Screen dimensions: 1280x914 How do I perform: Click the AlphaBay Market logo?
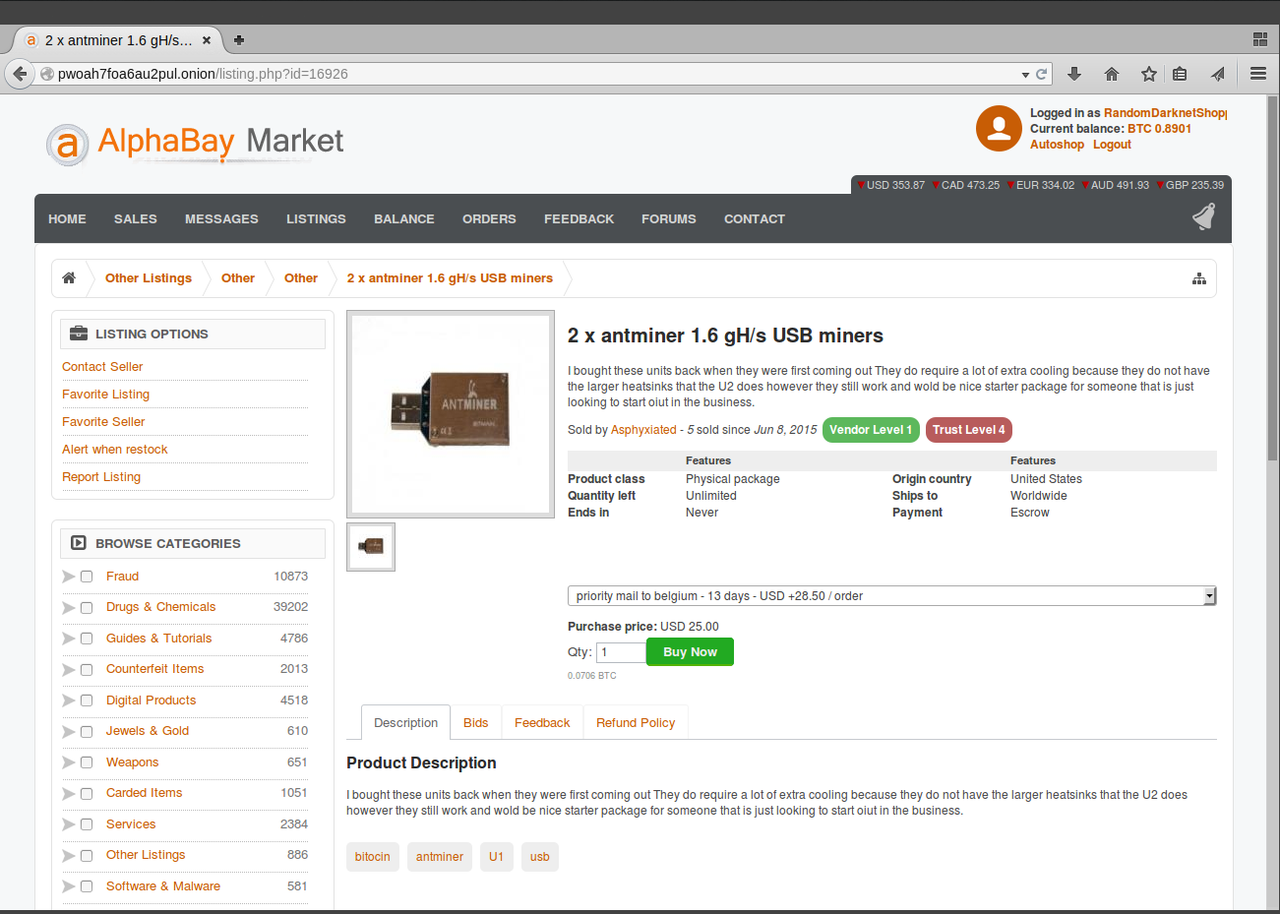point(196,142)
